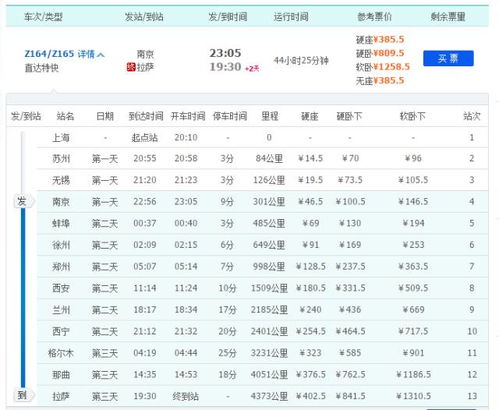Click the 里程 column header
Viewport: 499px width, 410px height.
(270, 116)
